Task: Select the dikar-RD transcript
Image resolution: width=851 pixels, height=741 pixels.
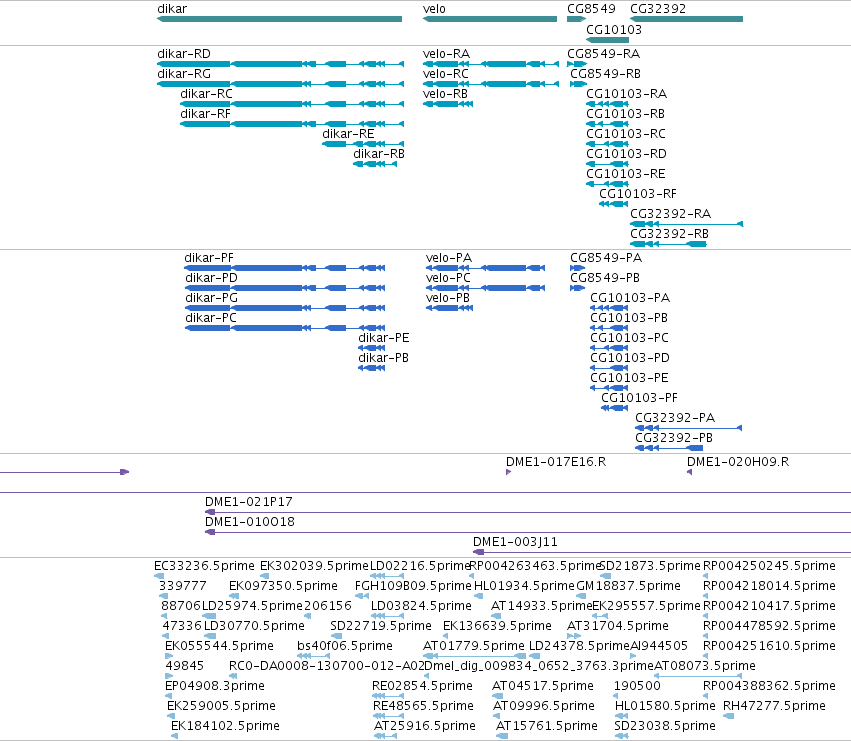Action: pos(281,64)
